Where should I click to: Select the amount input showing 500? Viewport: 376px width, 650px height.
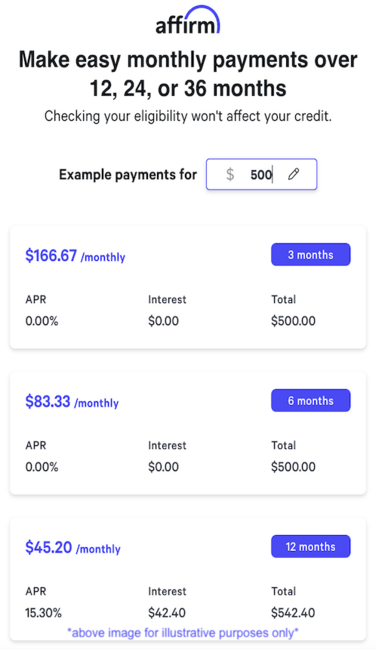[x=262, y=175]
